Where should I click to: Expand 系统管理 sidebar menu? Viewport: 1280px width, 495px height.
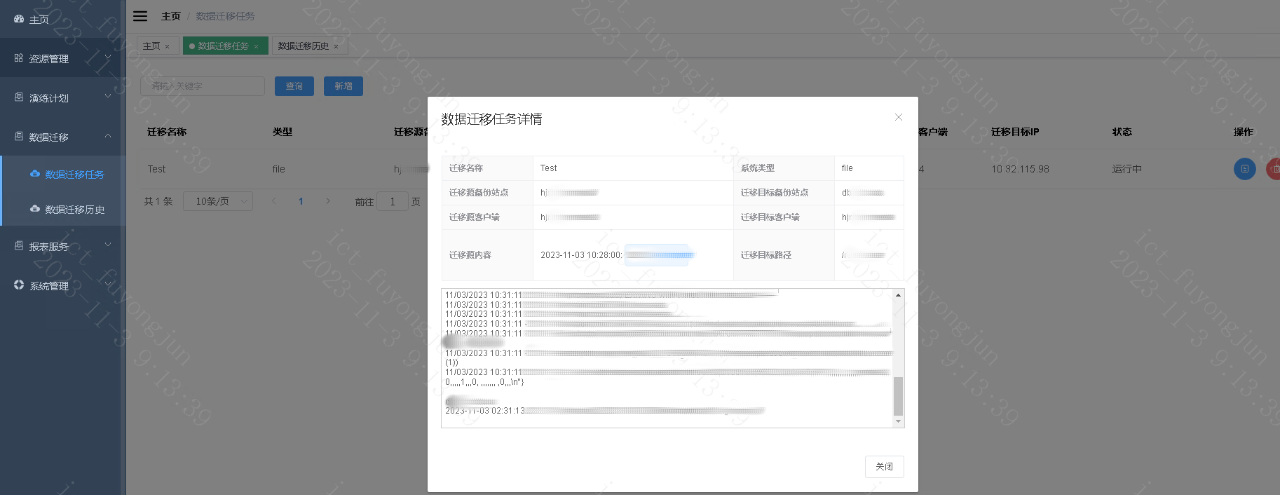click(62, 285)
